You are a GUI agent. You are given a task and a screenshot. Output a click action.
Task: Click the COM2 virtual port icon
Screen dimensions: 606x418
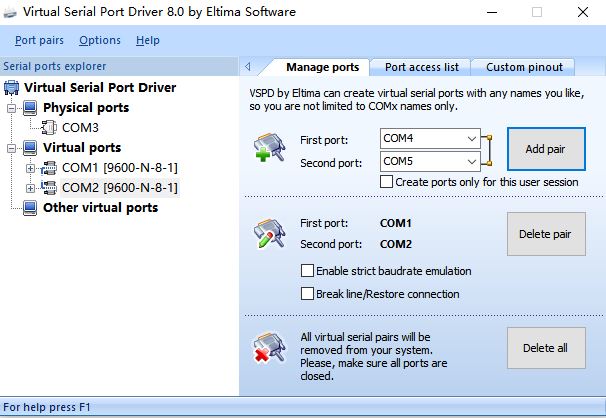pyautogui.click(x=49, y=188)
